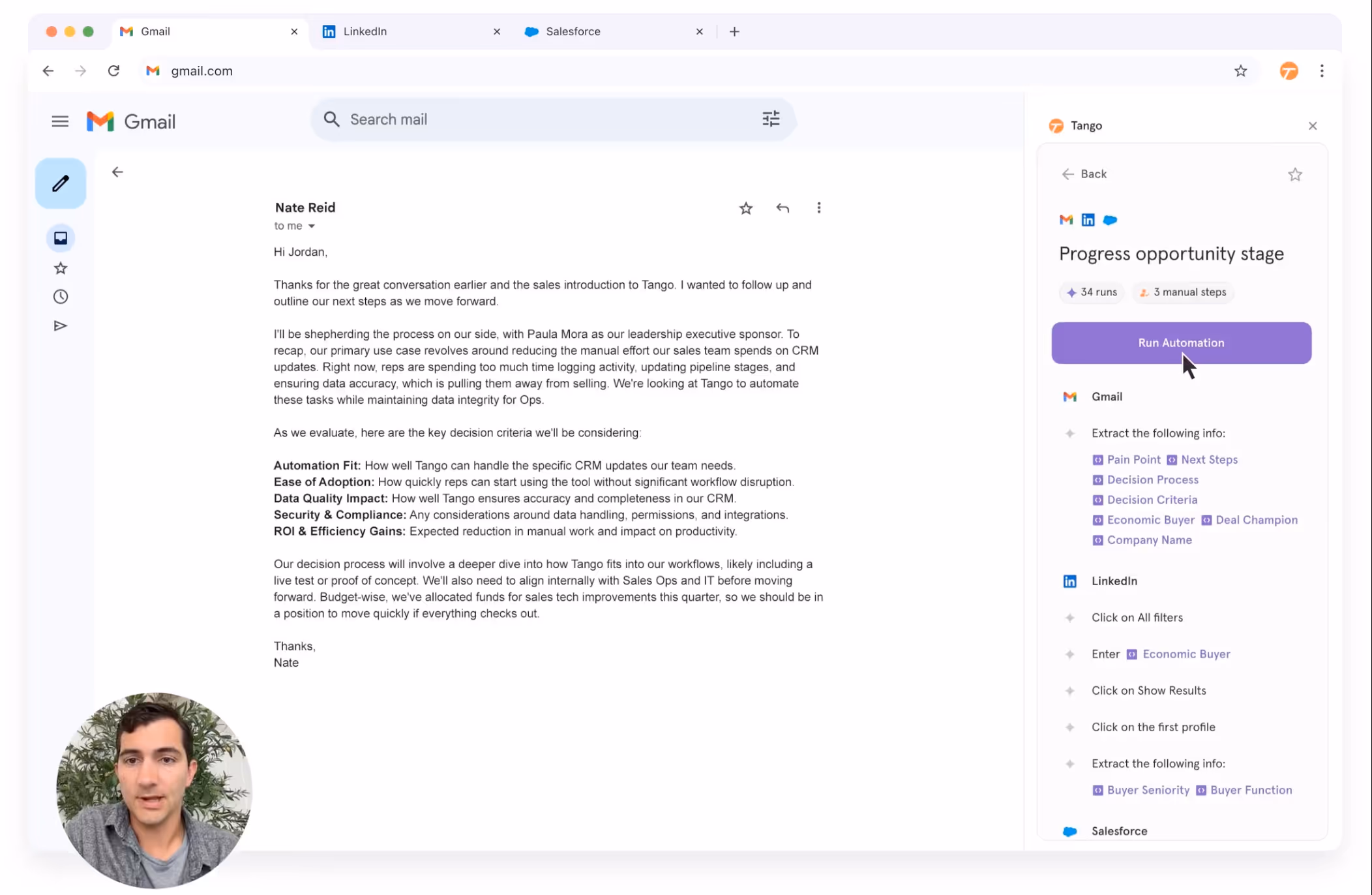
Task: Select 'Click on Show Results' step
Action: tap(1148, 691)
